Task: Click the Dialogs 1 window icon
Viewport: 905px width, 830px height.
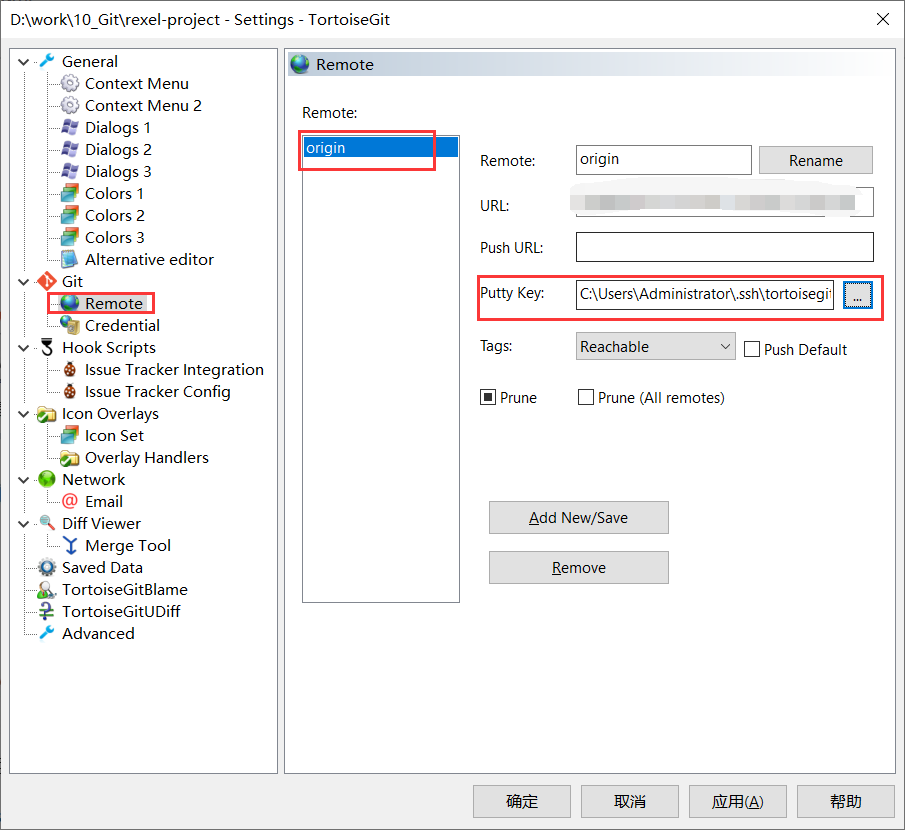Action: click(70, 127)
